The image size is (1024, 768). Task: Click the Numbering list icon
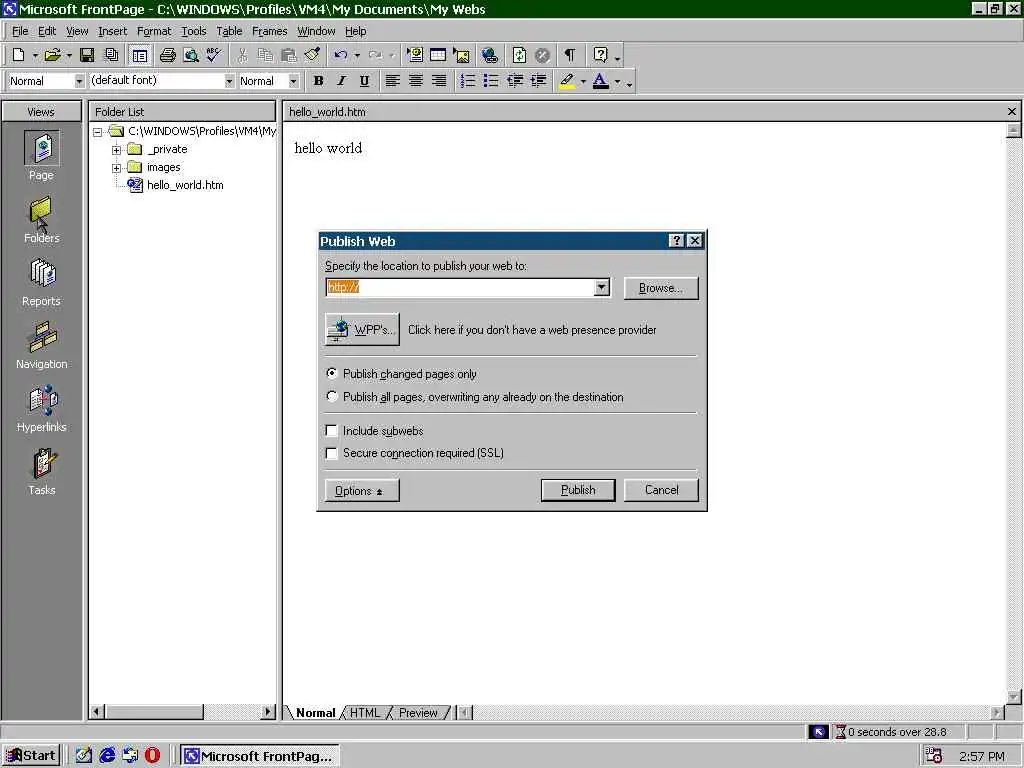pos(468,81)
